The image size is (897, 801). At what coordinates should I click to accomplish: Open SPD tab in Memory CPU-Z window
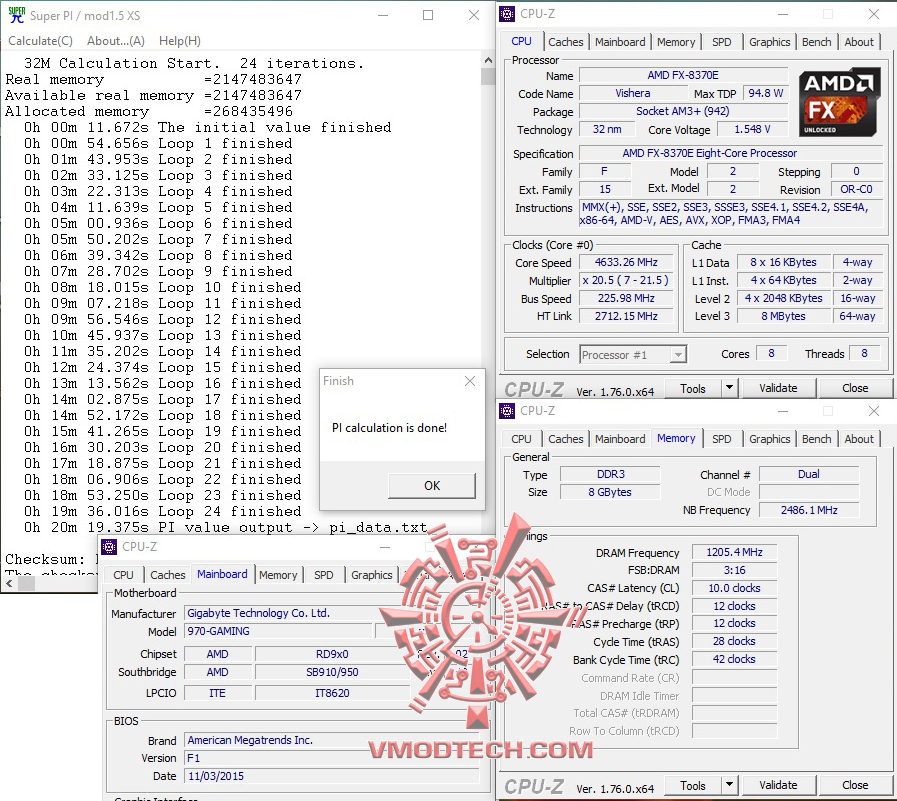[721, 439]
